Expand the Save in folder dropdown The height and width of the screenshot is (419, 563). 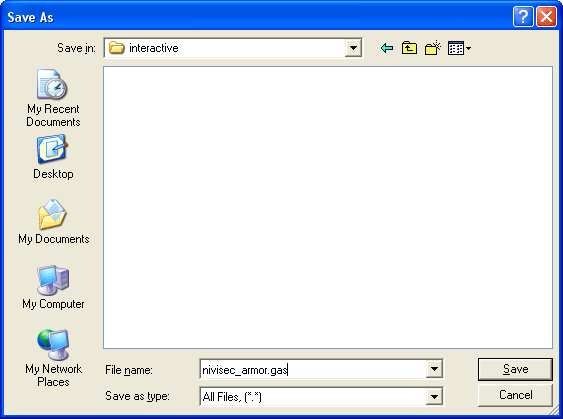[353, 48]
